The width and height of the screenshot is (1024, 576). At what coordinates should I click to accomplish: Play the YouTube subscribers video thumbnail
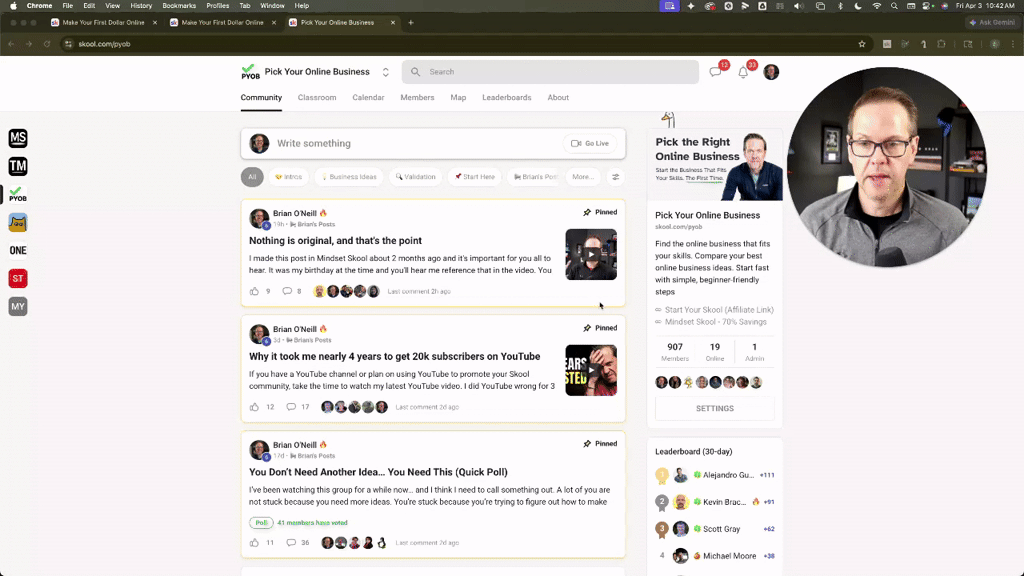coord(591,370)
